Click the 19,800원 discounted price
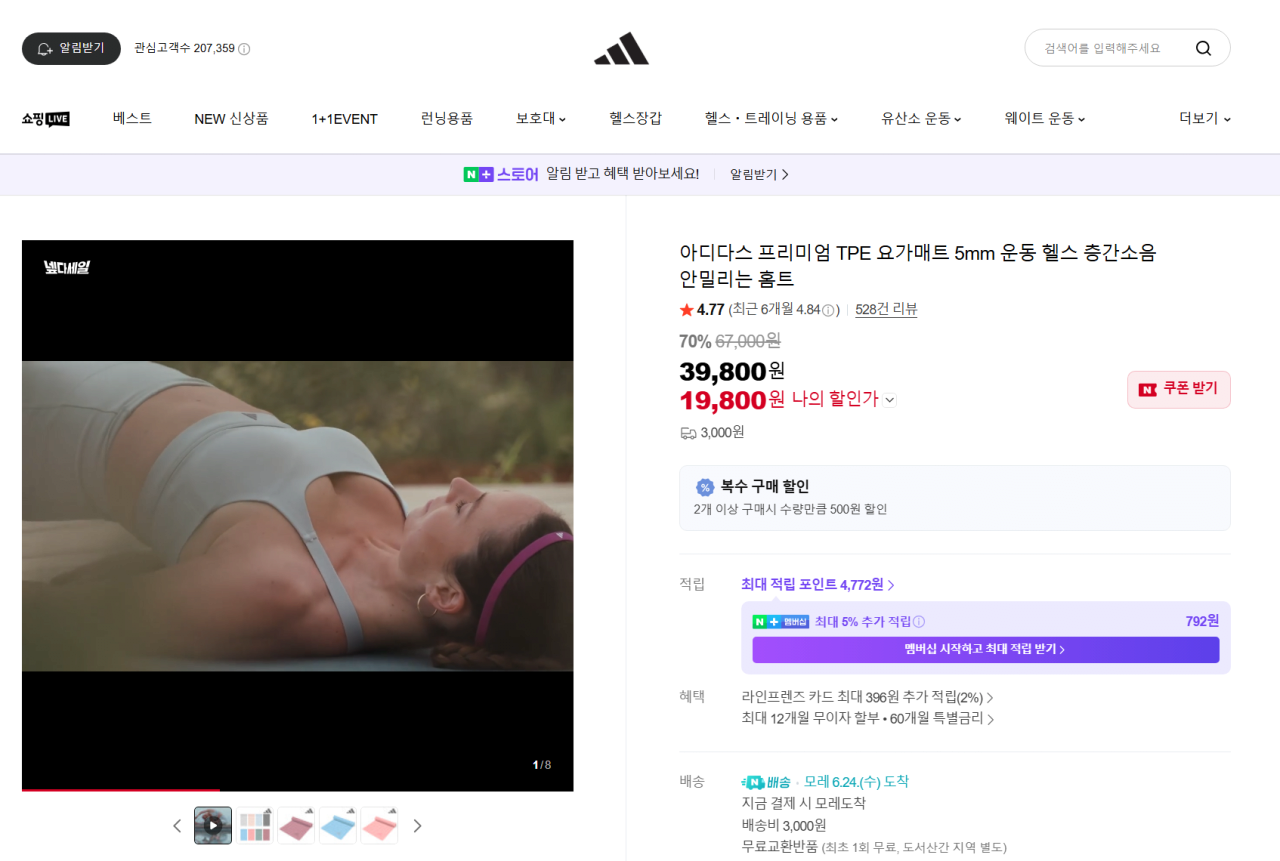1280x861 pixels. tap(732, 400)
